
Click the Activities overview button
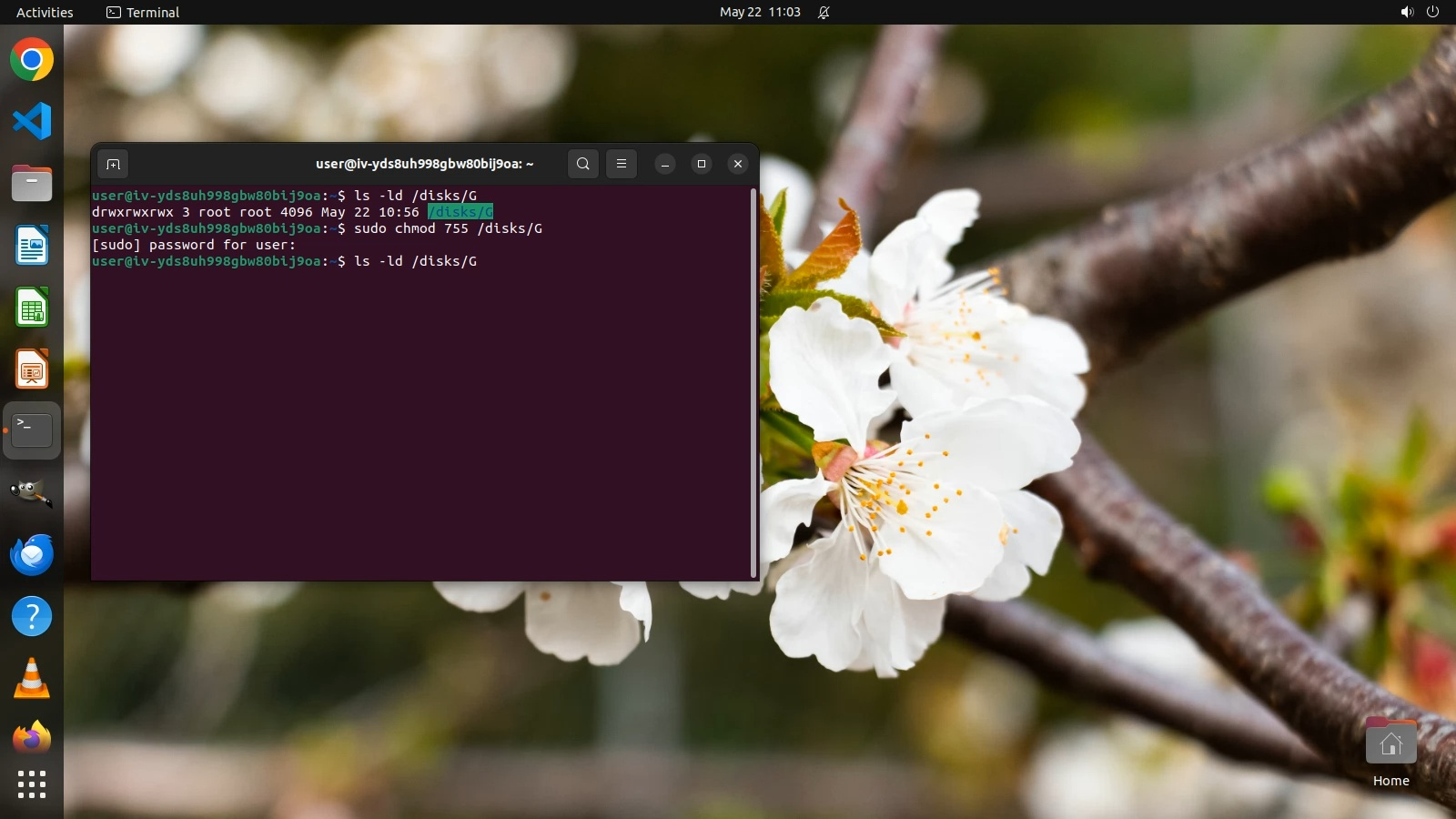45,12
